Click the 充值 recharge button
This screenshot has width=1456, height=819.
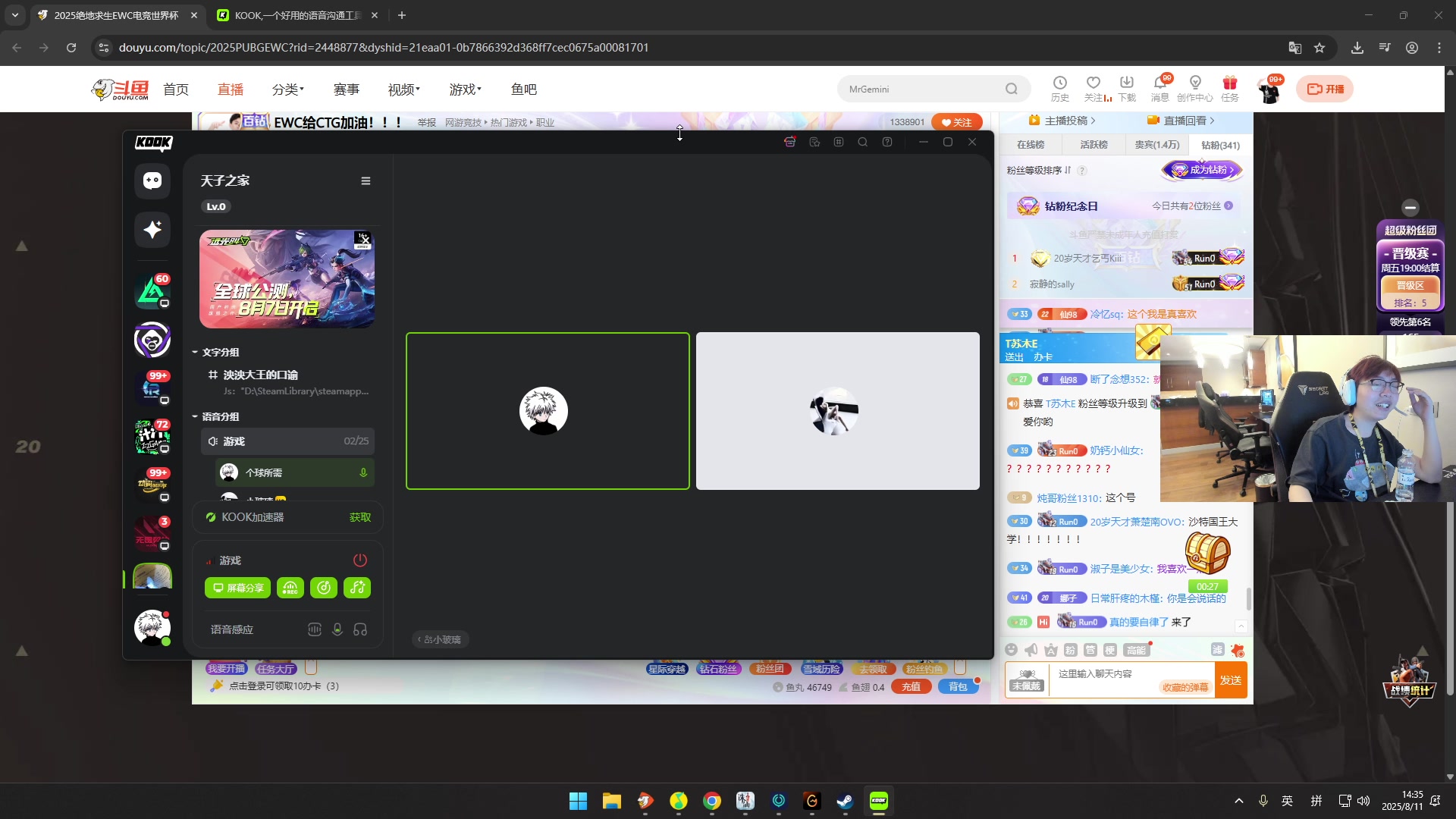(x=912, y=687)
